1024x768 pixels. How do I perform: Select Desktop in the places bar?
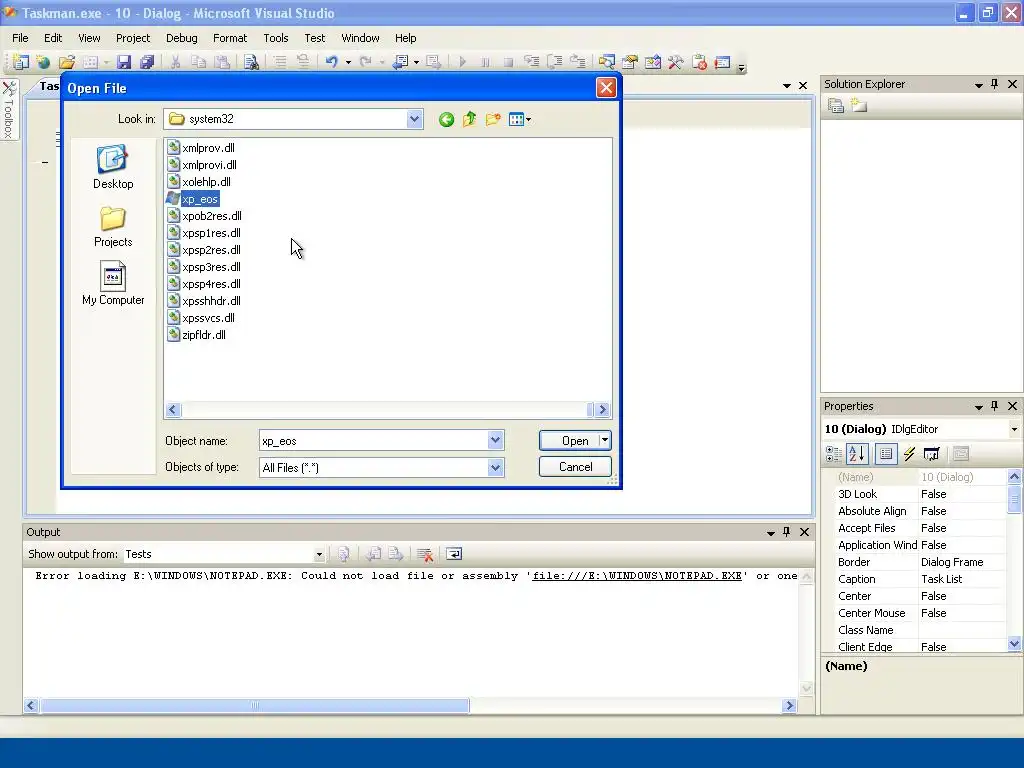113,167
